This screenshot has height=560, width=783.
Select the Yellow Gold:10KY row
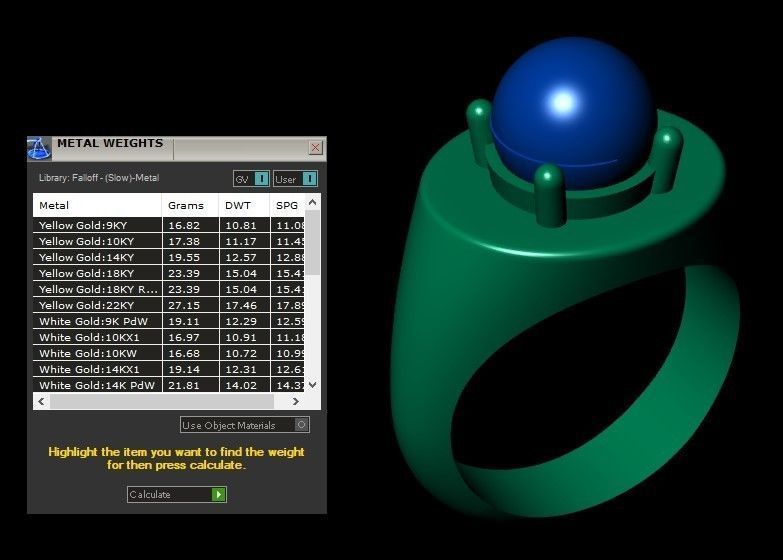tap(169, 241)
